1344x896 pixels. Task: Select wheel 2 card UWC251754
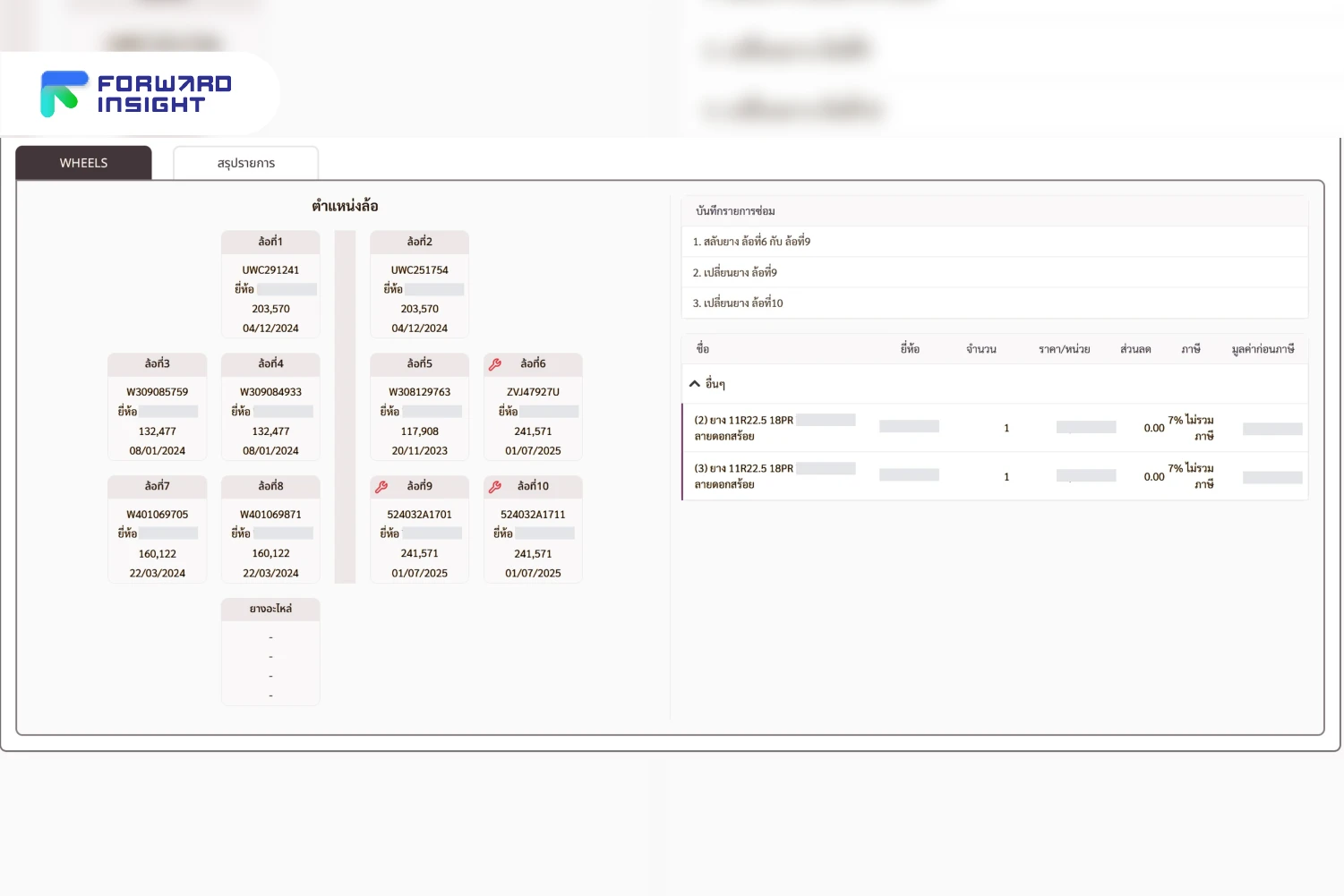pyautogui.click(x=419, y=286)
